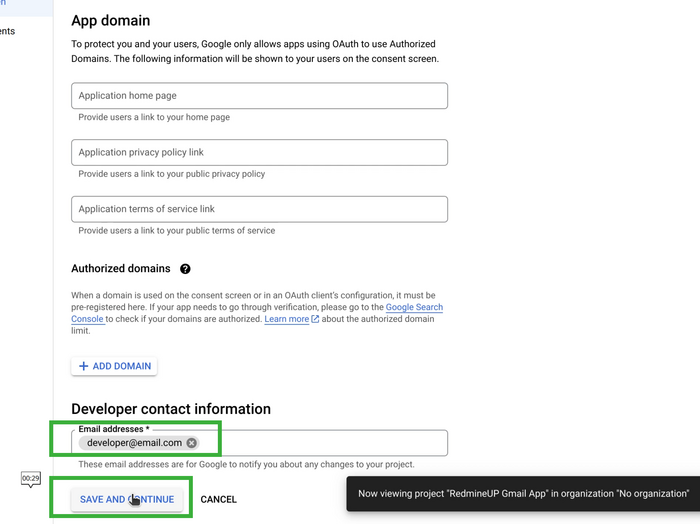
Task: Select the developer@email.com chip text
Action: (x=134, y=443)
